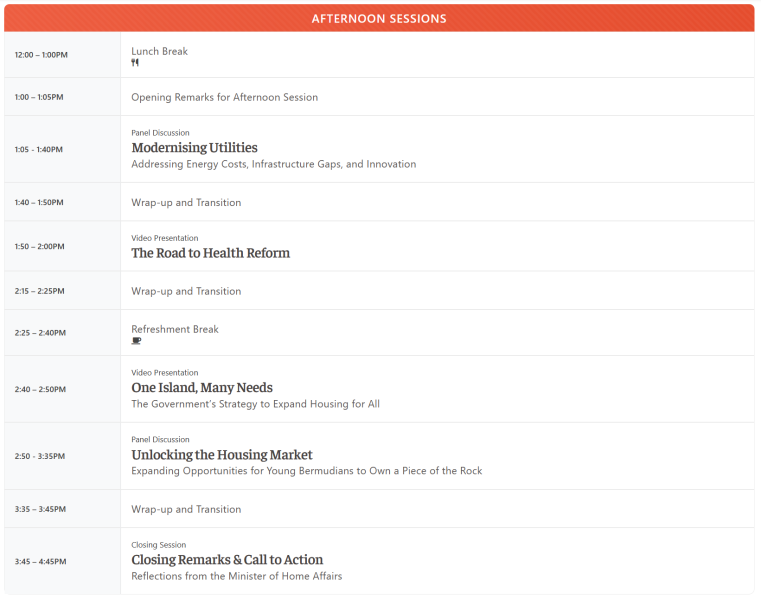Viewport: 761px width, 600px height.
Task: Click the fork and knife lunch icon
Action: [x=135, y=63]
